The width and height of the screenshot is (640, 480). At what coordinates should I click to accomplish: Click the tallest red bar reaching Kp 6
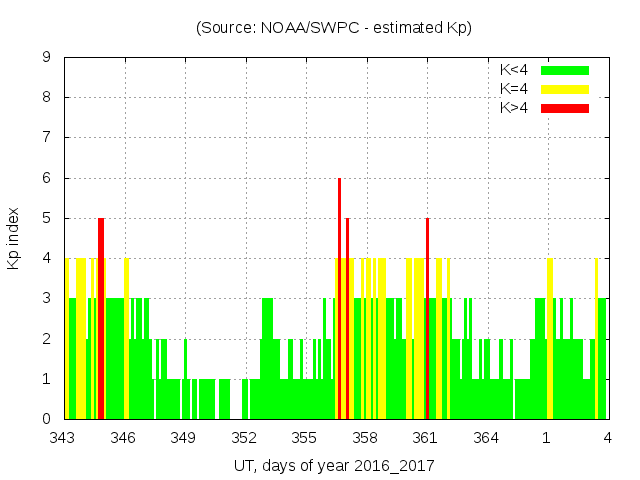[x=340, y=300]
